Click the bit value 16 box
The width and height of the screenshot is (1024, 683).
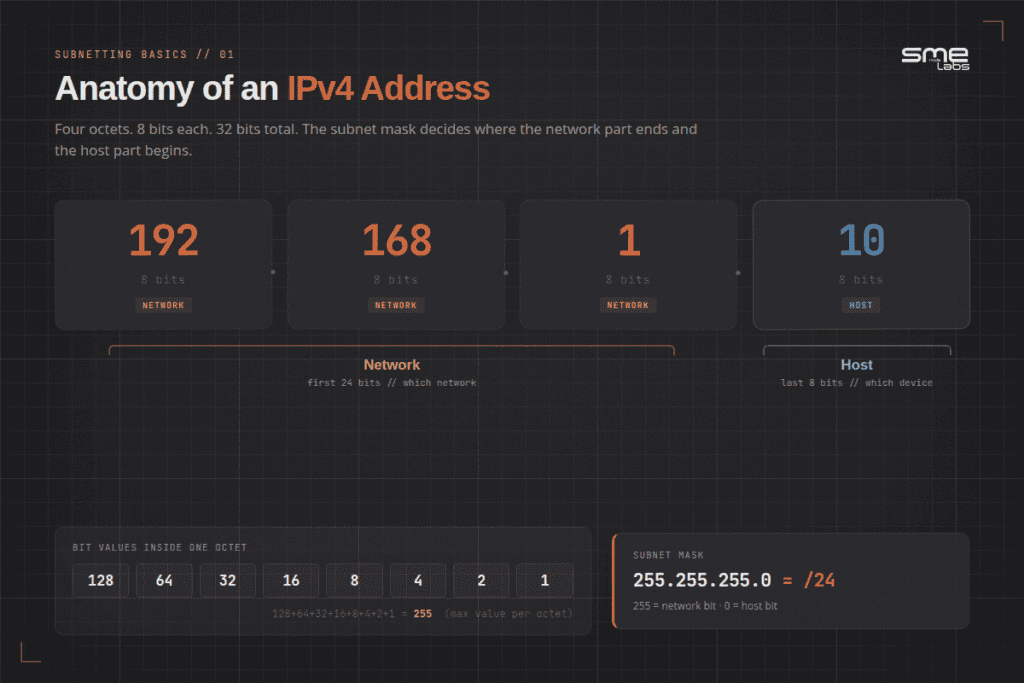[291, 580]
